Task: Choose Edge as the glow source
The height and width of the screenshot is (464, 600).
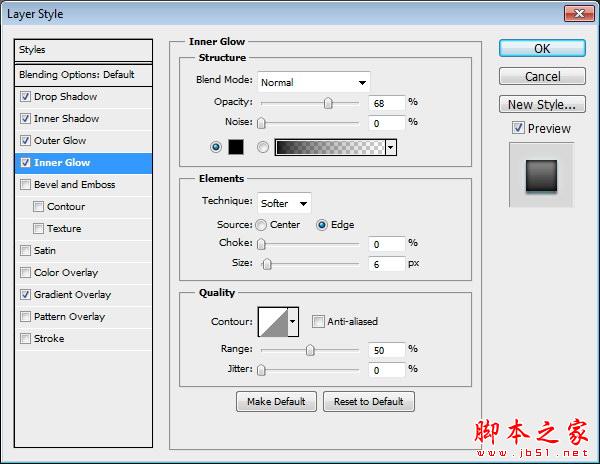Action: pyautogui.click(x=322, y=225)
